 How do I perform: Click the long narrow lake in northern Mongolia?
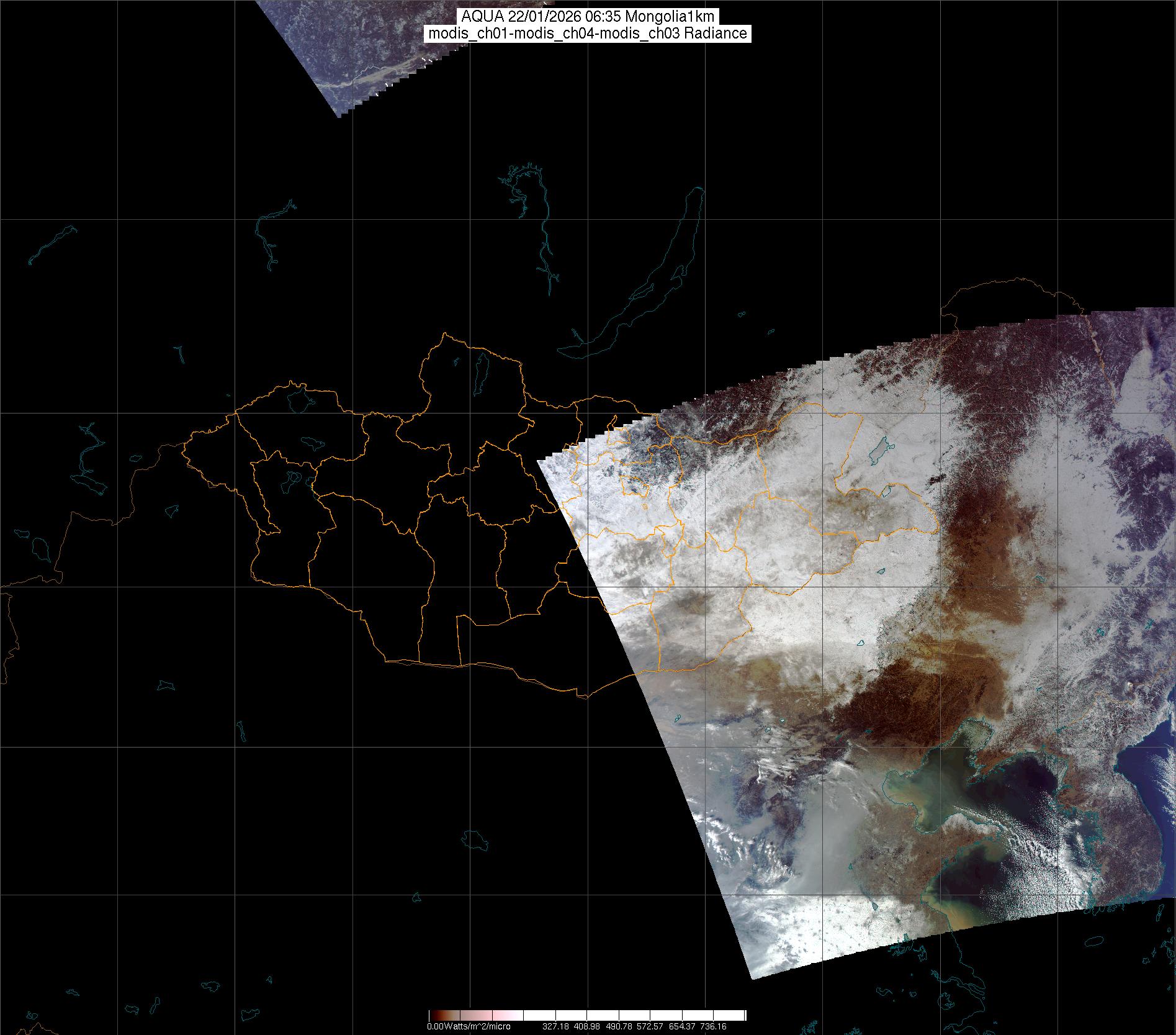point(480,370)
